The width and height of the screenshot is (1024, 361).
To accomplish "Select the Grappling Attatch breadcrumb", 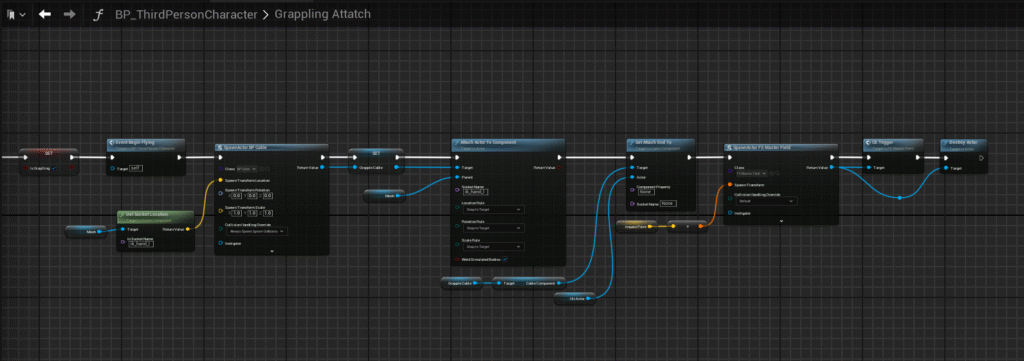I will click(323, 14).
